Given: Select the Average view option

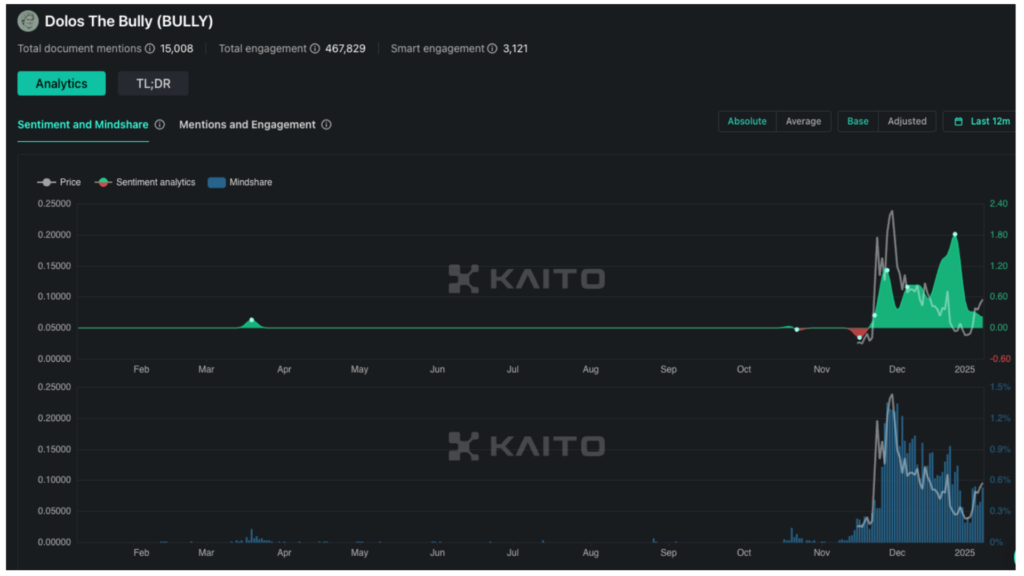Looking at the screenshot, I should tap(803, 121).
